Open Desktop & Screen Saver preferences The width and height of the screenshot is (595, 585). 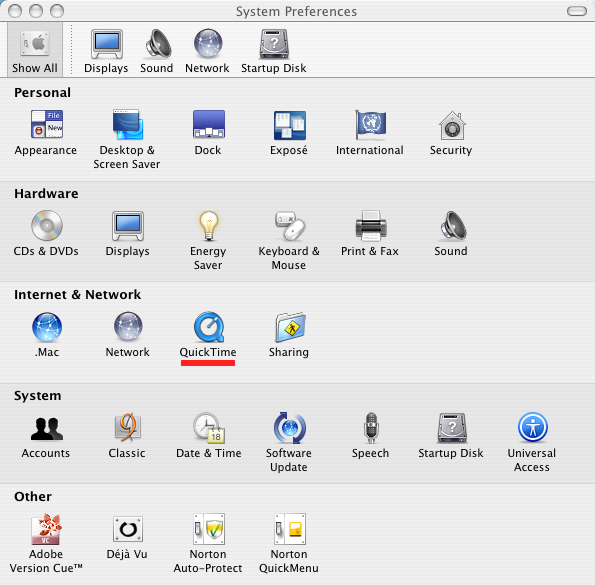pos(127,140)
